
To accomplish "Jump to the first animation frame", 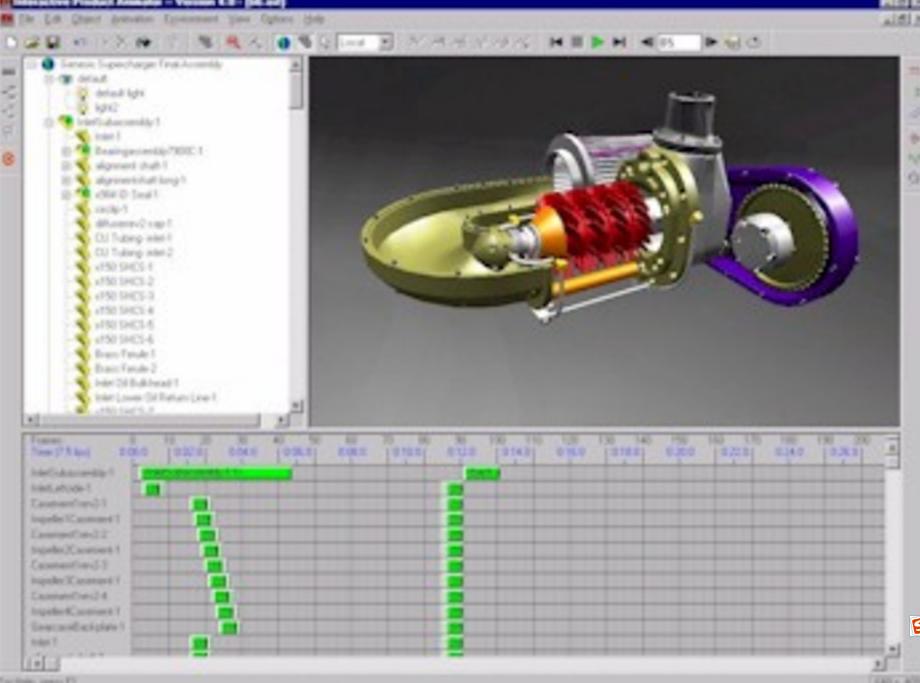I will [556, 42].
